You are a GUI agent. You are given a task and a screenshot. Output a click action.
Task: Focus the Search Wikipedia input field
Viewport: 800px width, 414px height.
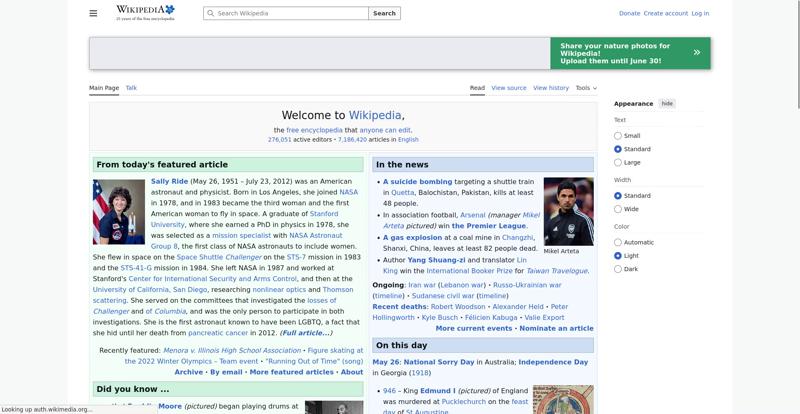point(286,13)
